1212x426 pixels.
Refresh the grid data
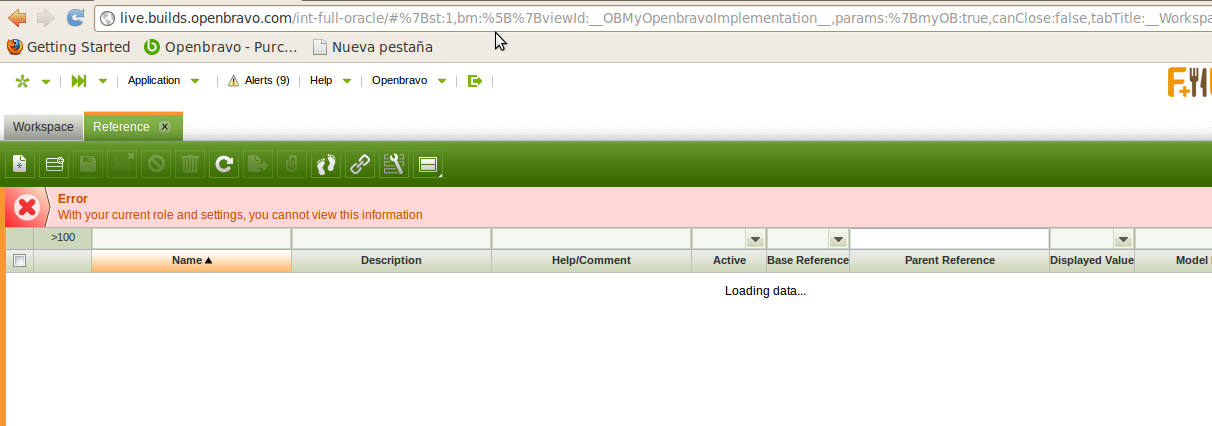coord(224,164)
